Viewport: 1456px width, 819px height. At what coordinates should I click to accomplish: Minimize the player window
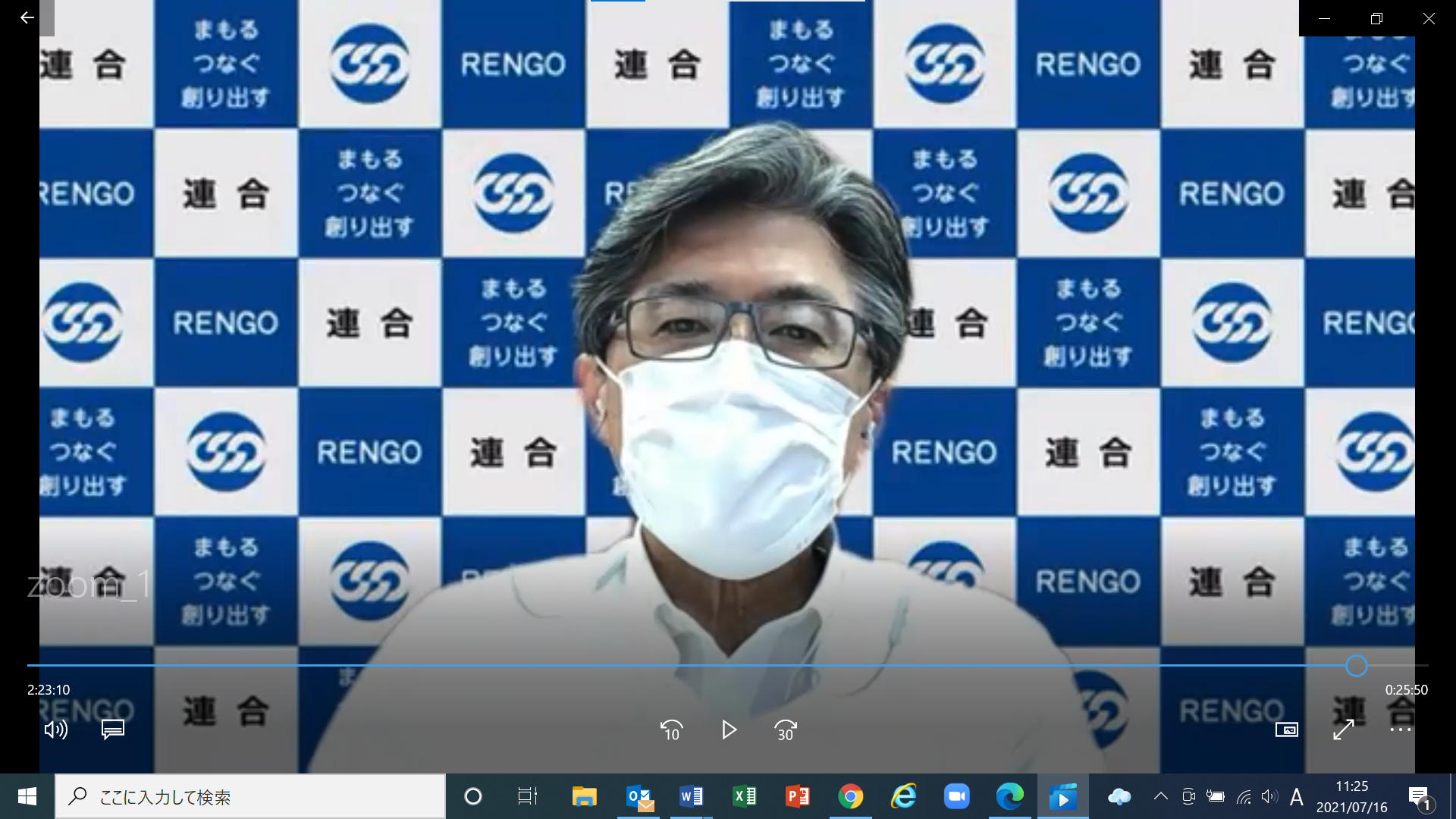tap(1325, 18)
